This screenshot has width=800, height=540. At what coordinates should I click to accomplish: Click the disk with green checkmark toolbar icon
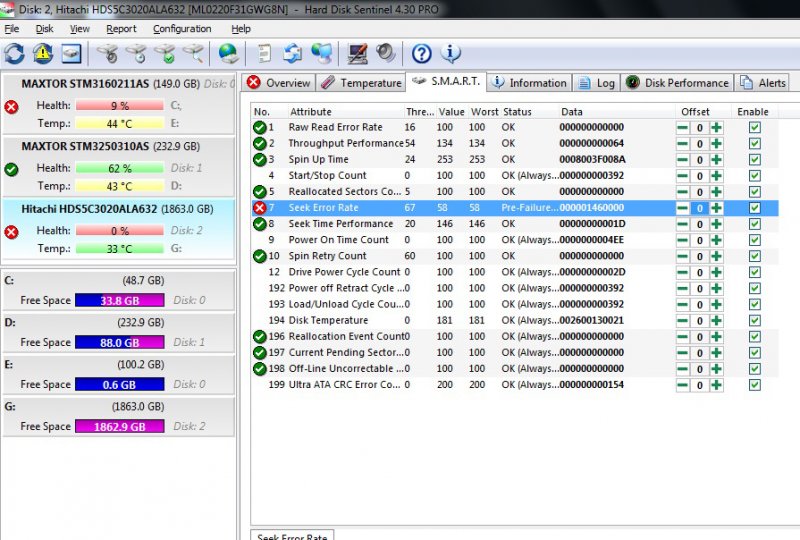click(165, 53)
